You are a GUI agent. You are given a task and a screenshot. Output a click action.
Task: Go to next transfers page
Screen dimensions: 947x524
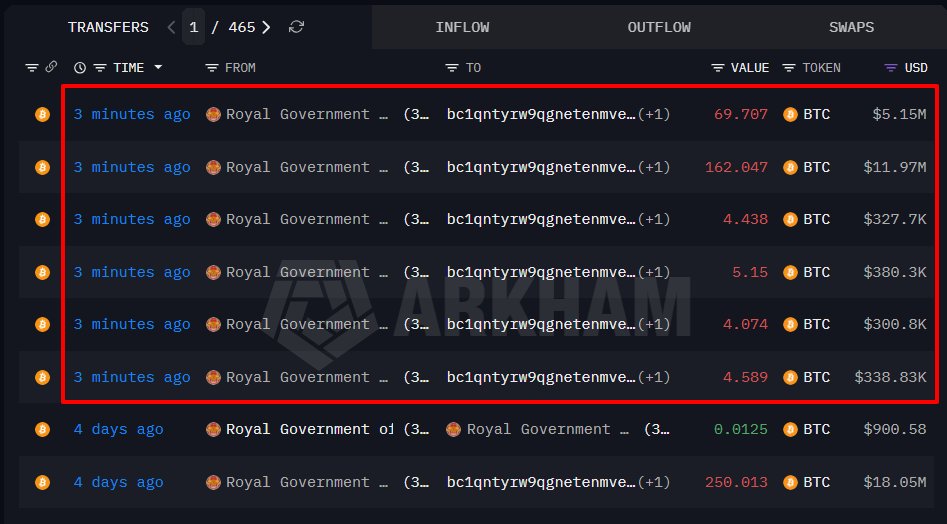pyautogui.click(x=266, y=27)
